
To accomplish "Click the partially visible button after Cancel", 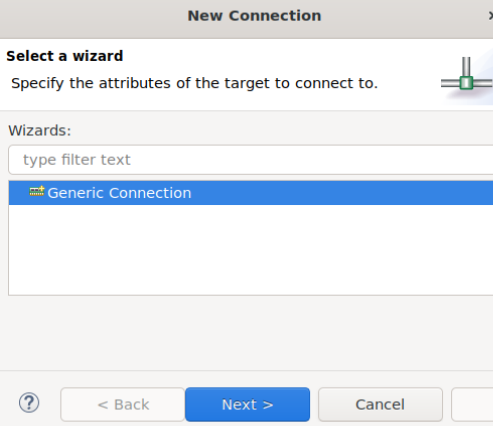I will [472, 404].
